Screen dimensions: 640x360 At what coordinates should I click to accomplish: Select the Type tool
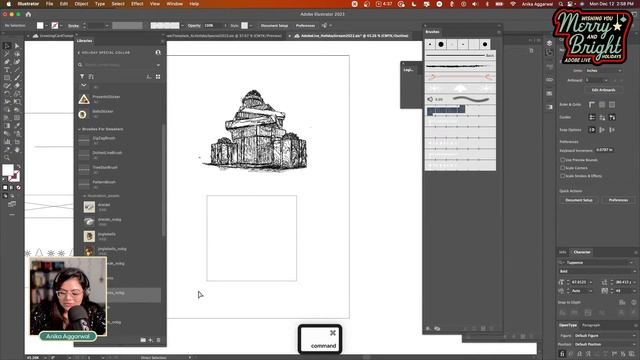[x=7, y=70]
